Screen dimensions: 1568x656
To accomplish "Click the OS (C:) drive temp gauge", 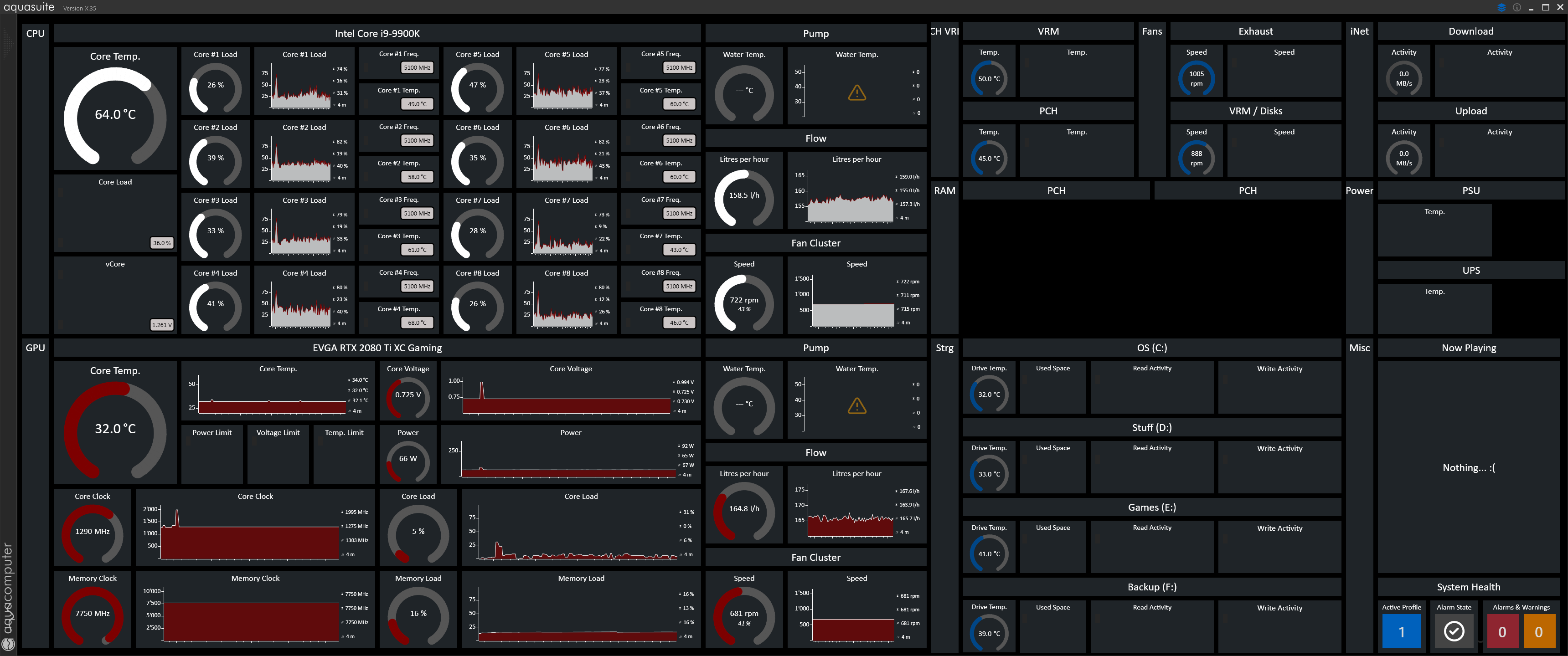I will tap(989, 395).
